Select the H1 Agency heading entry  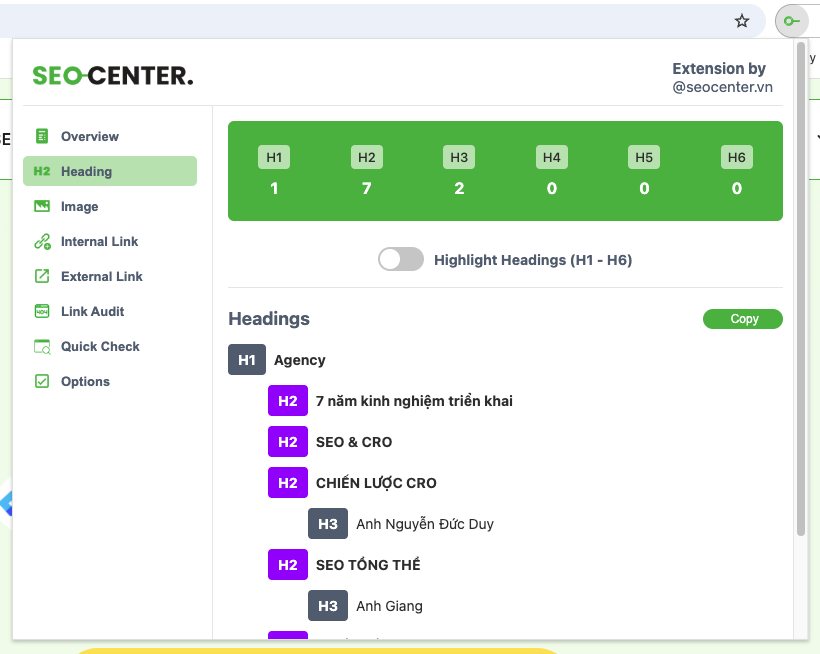[x=299, y=360]
